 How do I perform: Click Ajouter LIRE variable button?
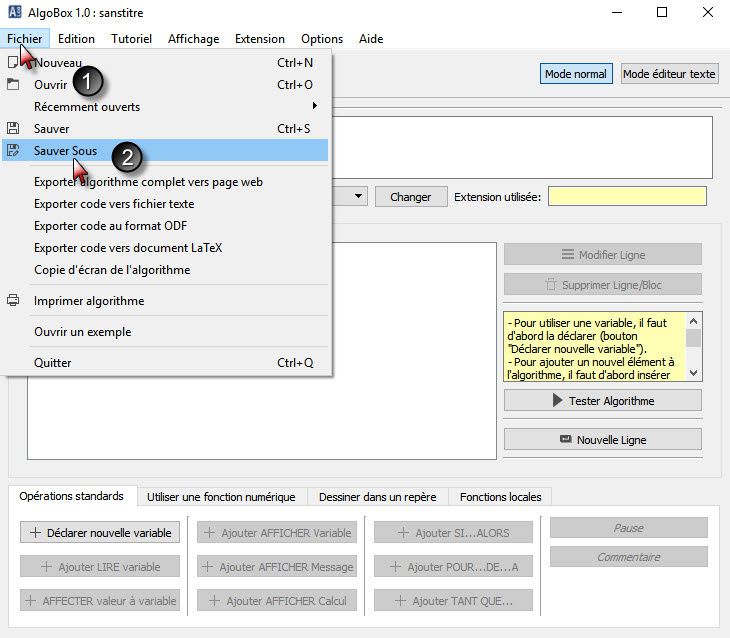click(100, 566)
